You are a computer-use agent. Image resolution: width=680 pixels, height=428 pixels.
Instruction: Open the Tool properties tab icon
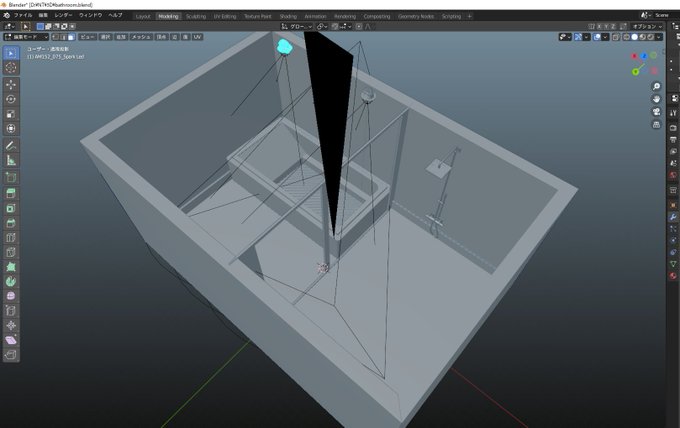[673, 113]
